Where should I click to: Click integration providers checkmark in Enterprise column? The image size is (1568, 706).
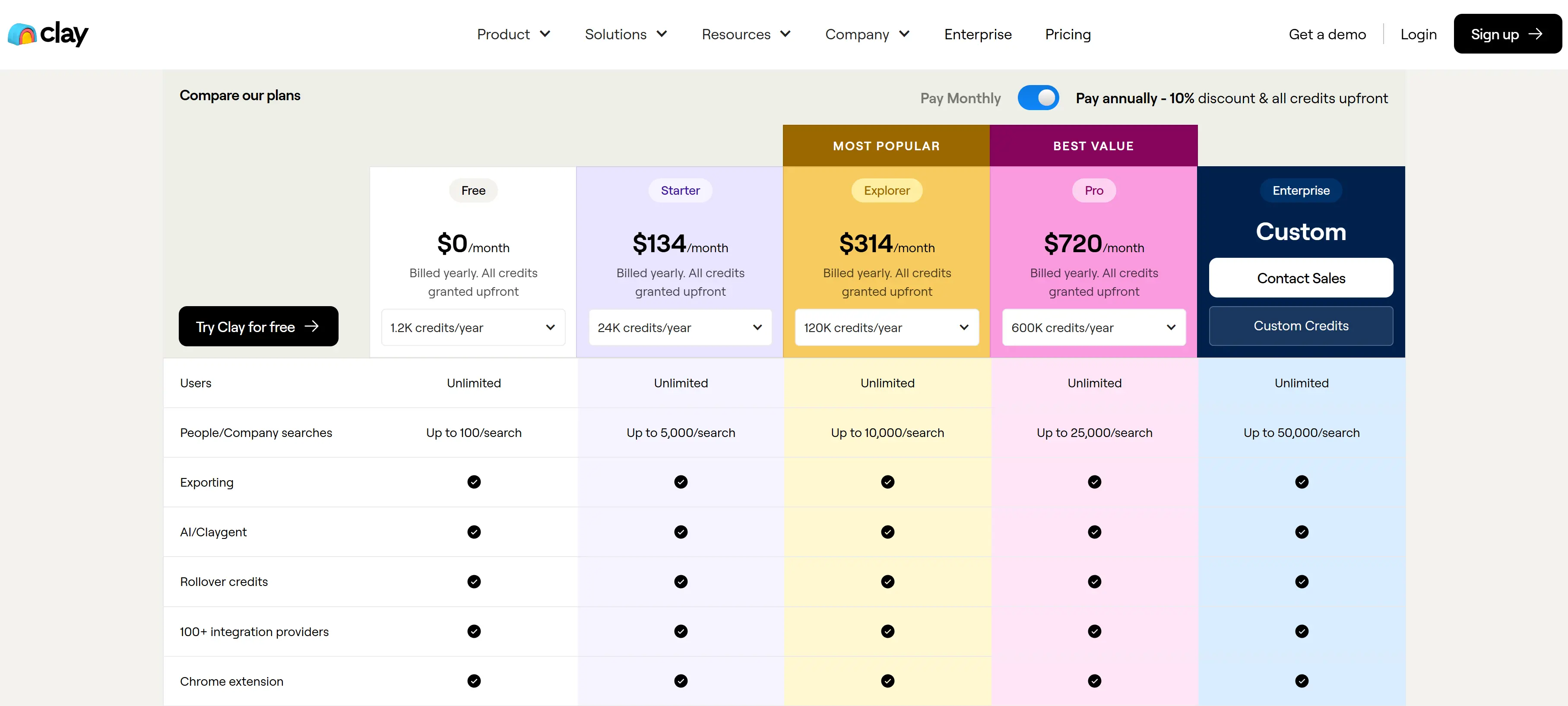click(x=1302, y=631)
